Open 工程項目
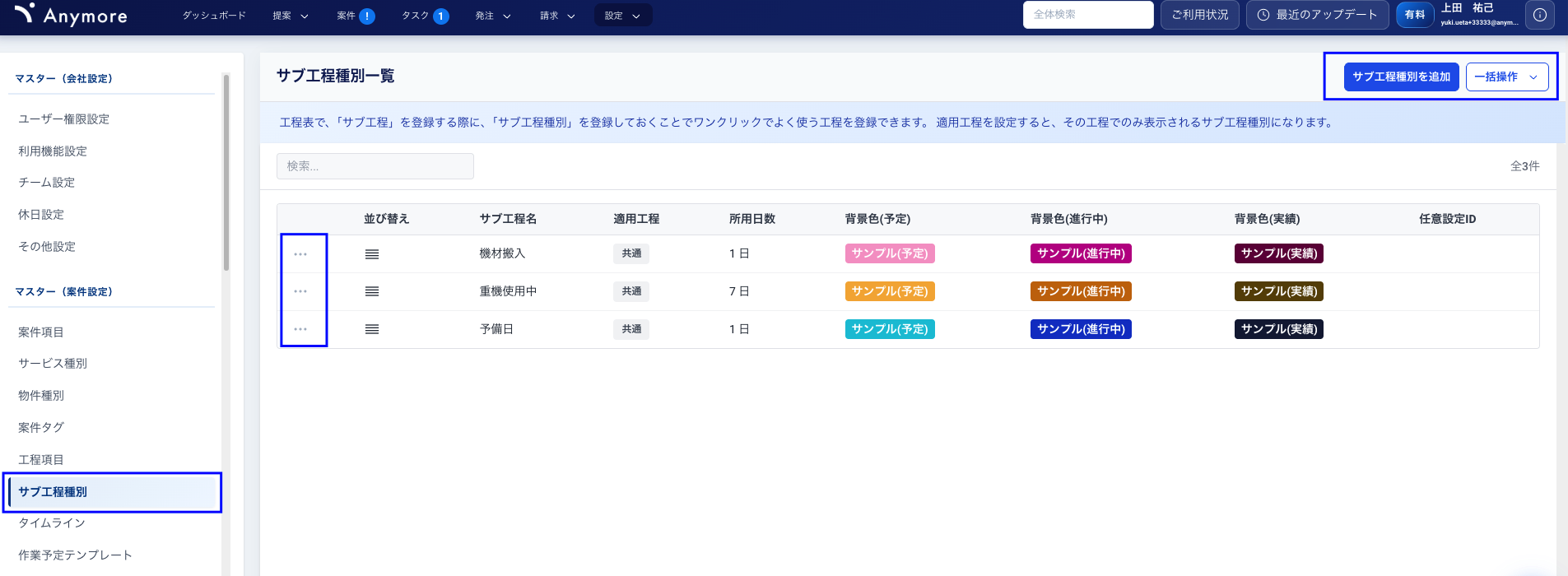 click(41, 460)
